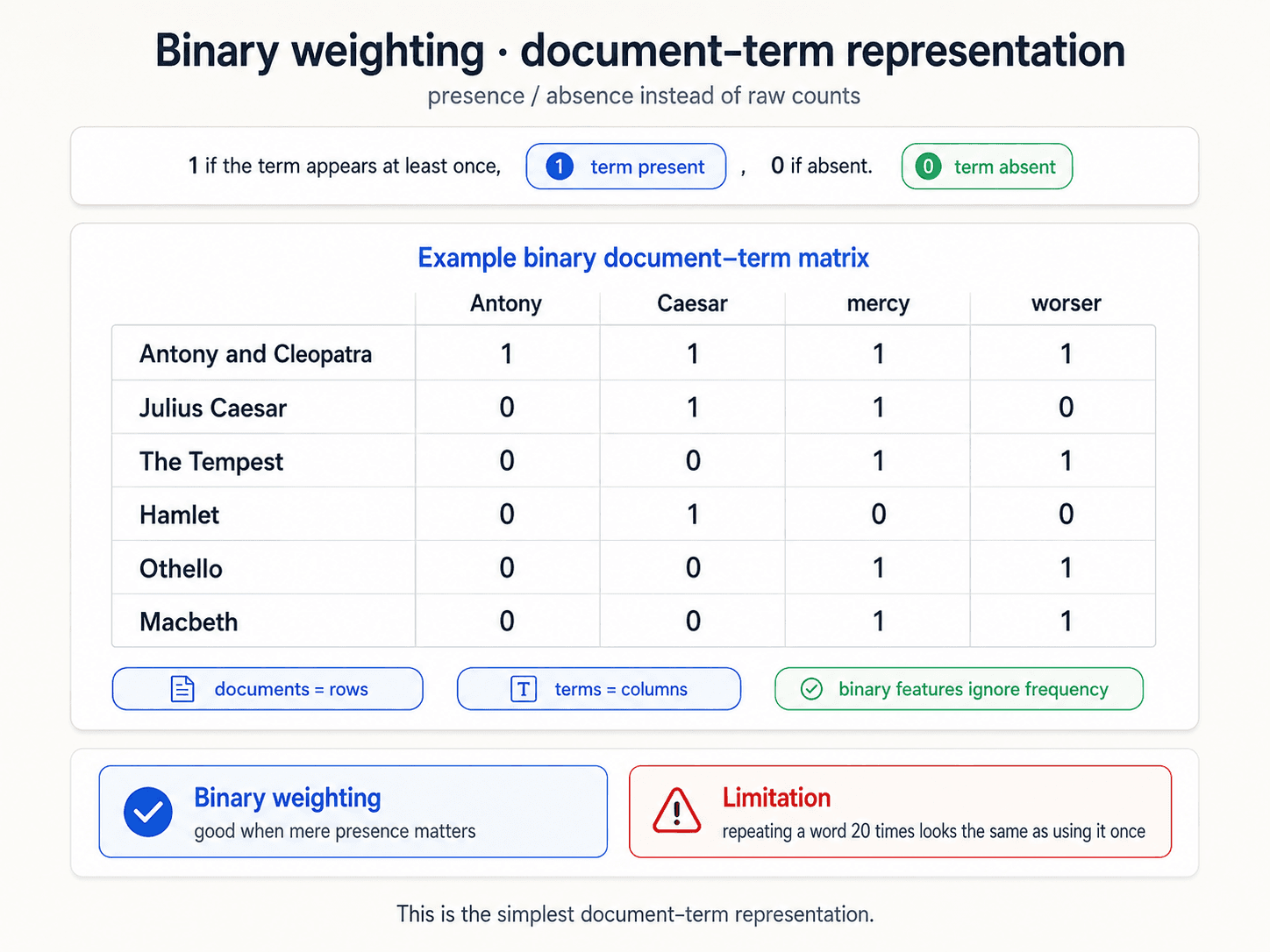Click the simplest document-term representation footer

click(x=635, y=914)
